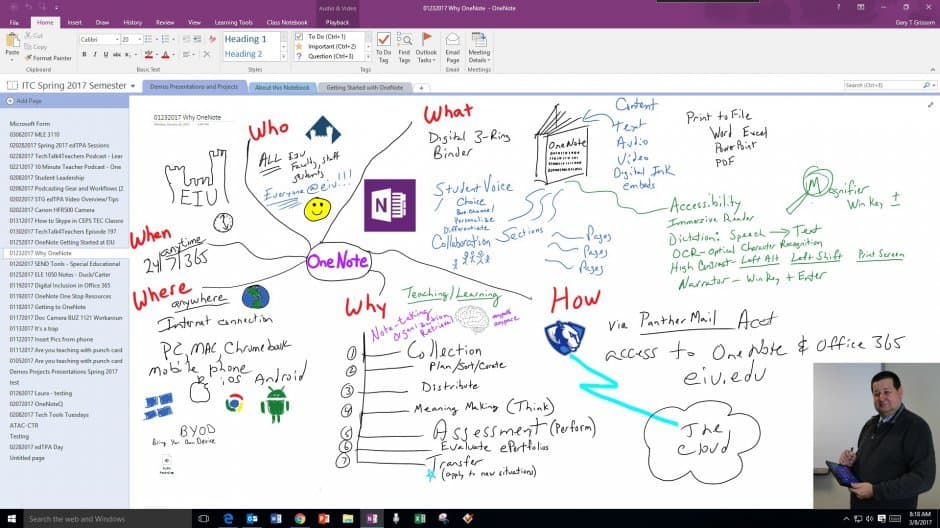The height and width of the screenshot is (528, 940).
Task: Open the About this Notebook section tab
Action: tap(282, 88)
